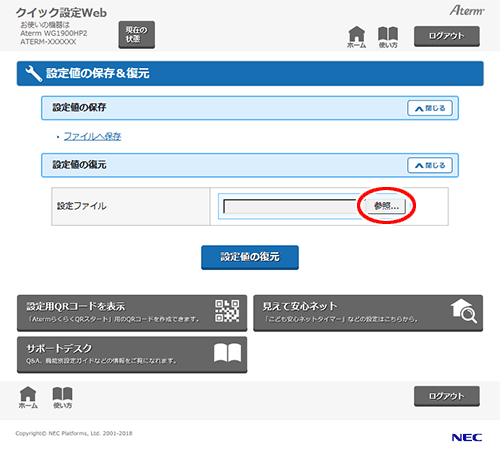Click the QR code icon
The height and width of the screenshot is (458, 500).
pos(227,311)
